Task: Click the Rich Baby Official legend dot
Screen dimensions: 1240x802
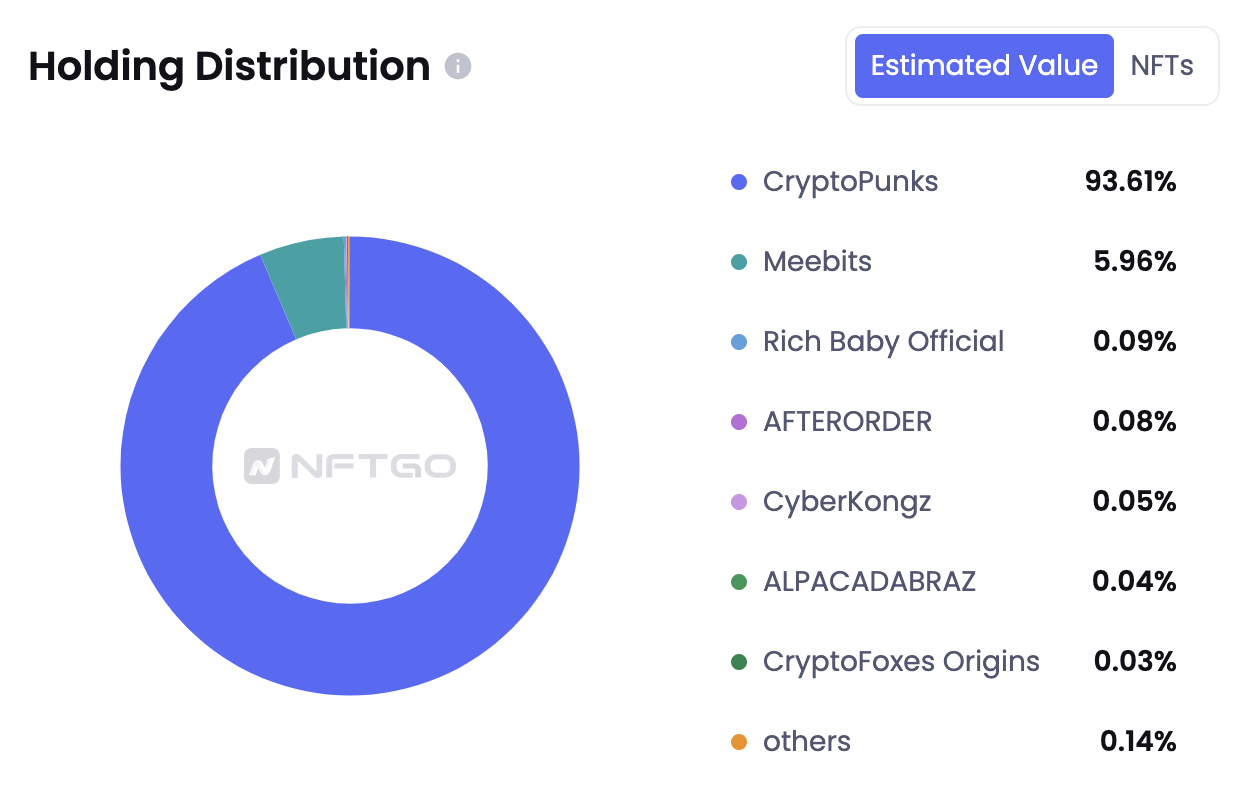Action: (739, 342)
